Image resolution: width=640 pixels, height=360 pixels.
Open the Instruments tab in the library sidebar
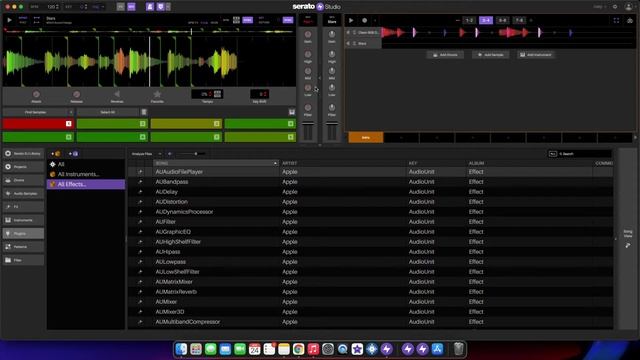pyautogui.click(x=23, y=220)
